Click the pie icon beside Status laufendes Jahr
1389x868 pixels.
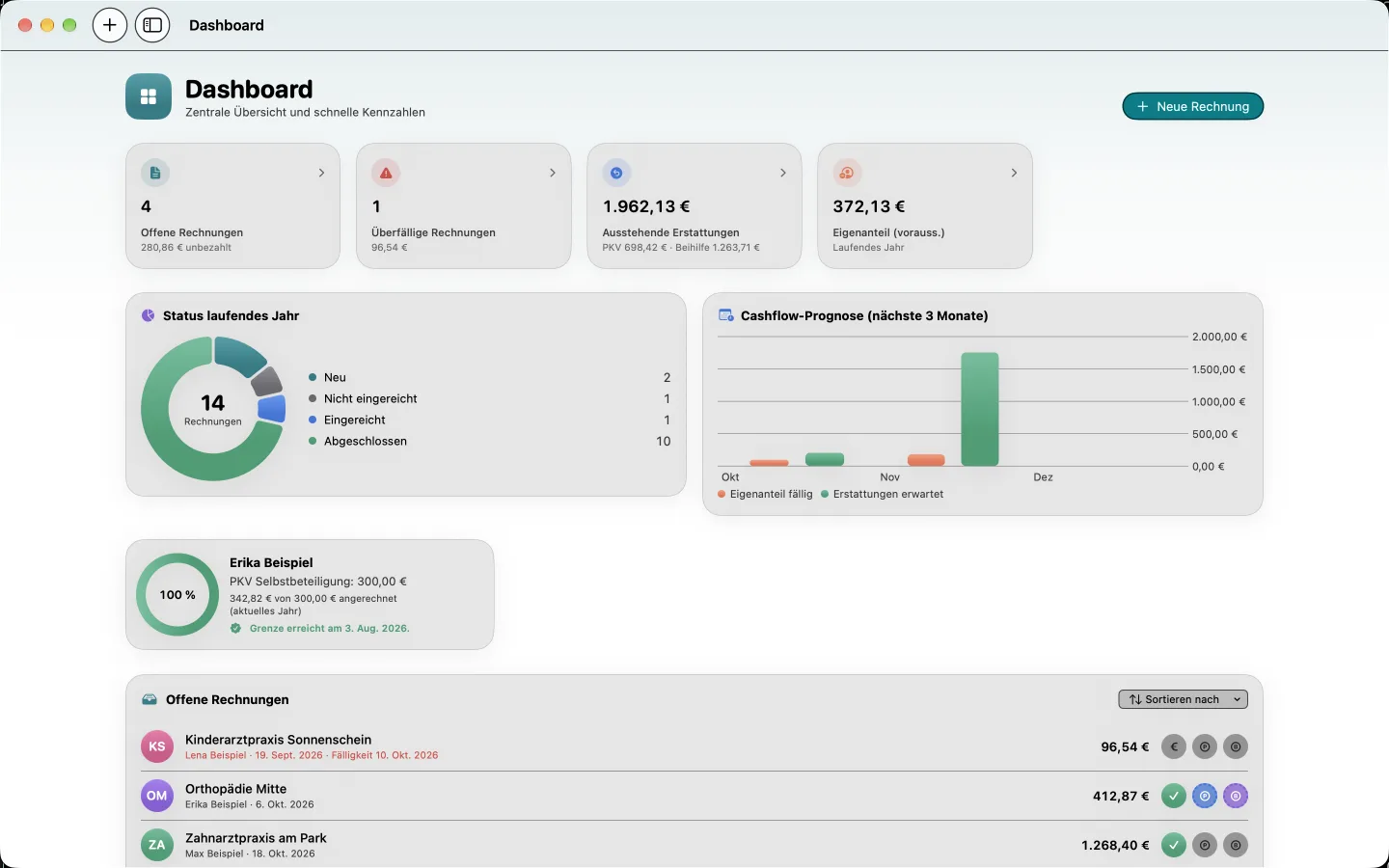click(x=149, y=315)
